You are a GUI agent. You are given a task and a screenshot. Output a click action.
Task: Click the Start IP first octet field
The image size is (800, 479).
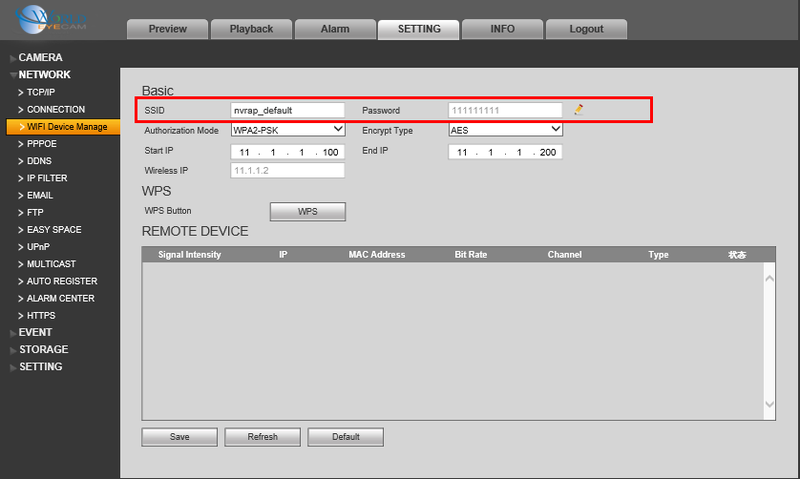[244, 152]
